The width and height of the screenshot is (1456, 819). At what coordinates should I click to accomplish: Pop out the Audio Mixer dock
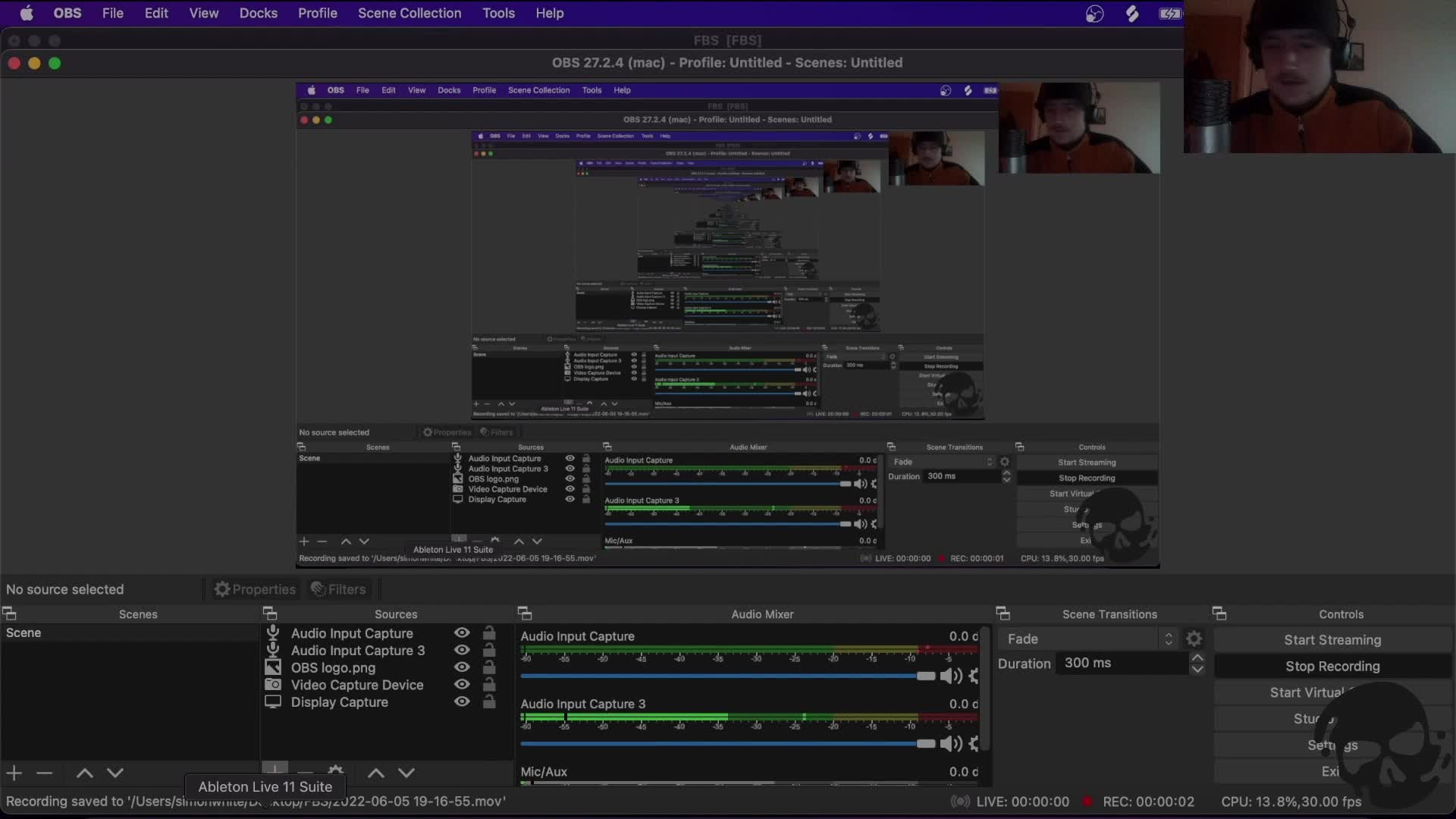pyautogui.click(x=525, y=613)
